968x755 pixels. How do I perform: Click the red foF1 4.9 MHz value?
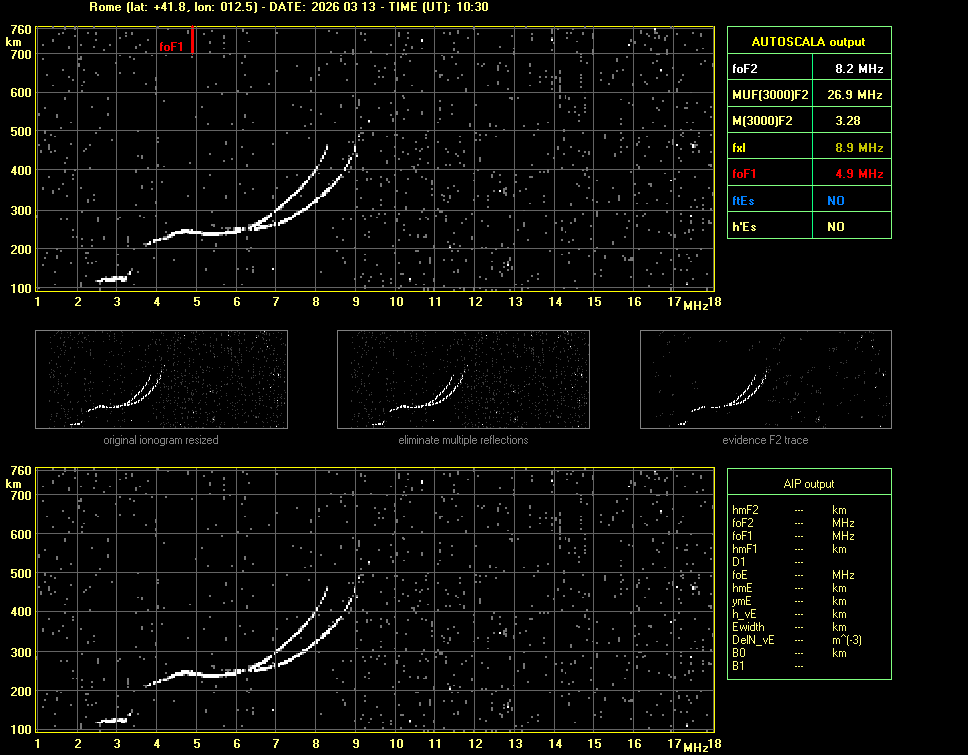[x=859, y=174]
